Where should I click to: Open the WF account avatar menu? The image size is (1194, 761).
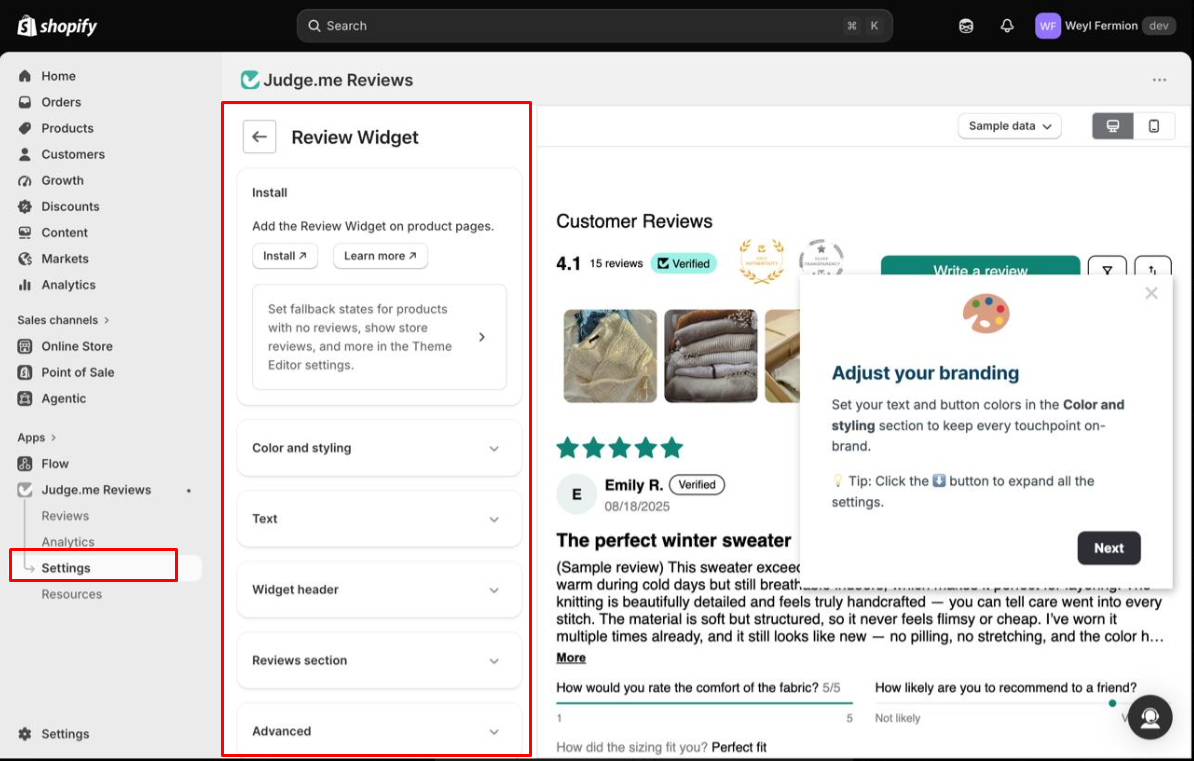(x=1048, y=26)
